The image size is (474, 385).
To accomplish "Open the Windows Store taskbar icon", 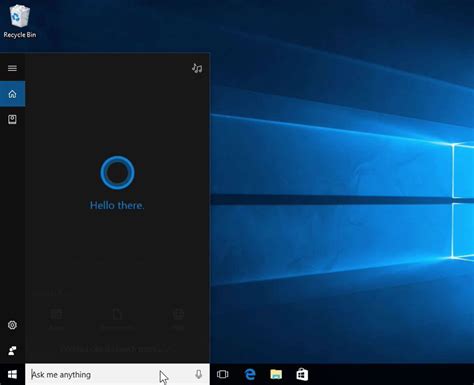I will tap(302, 374).
